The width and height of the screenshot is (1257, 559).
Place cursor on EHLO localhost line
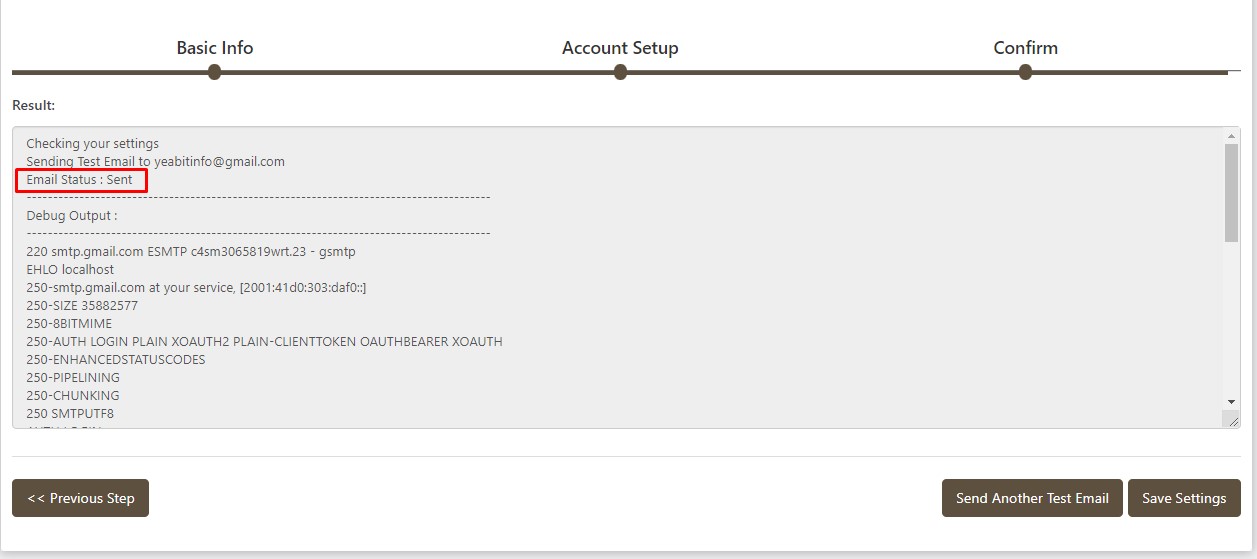(x=70, y=270)
